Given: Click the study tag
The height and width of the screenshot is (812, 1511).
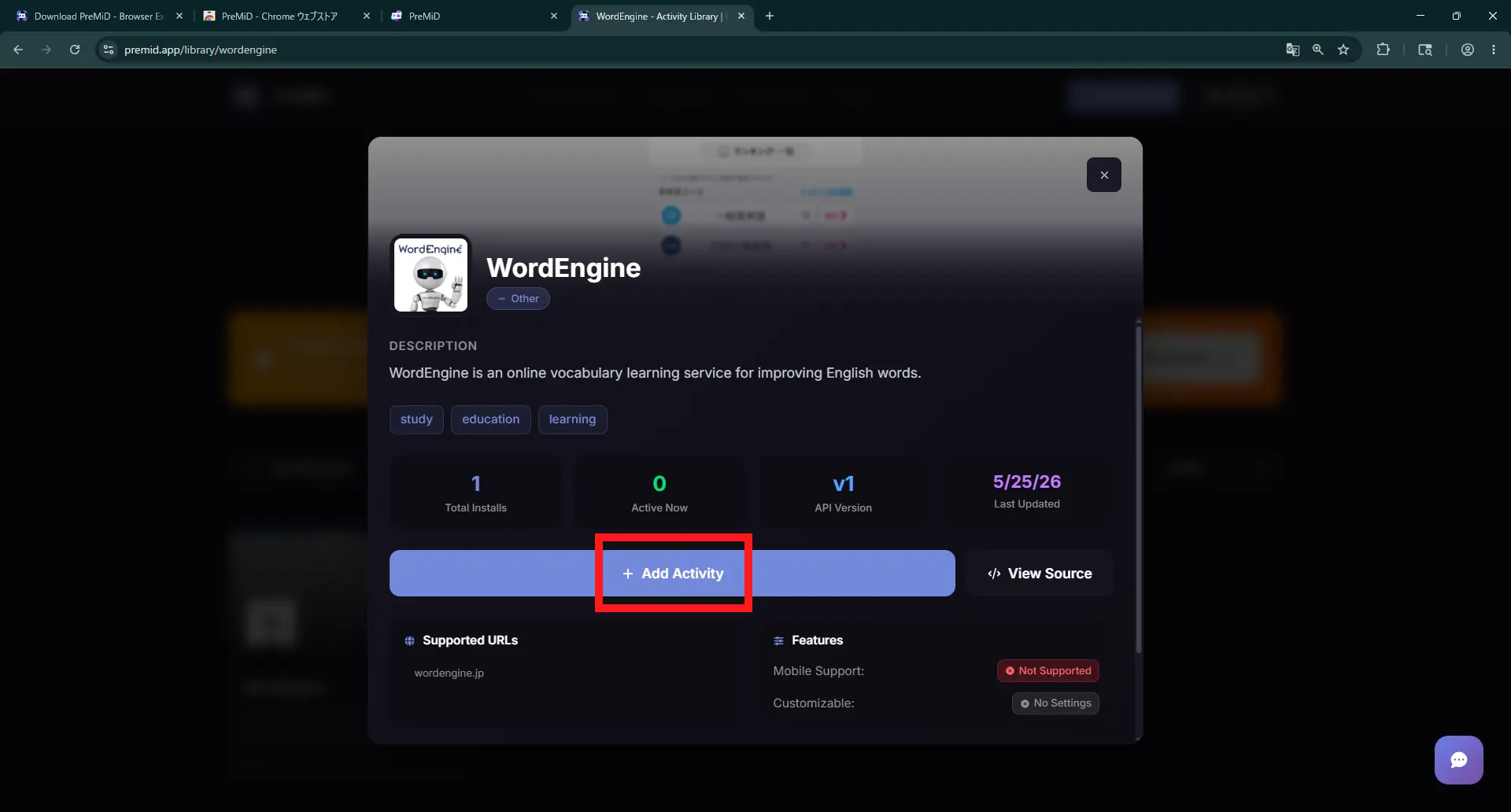Looking at the screenshot, I should click(416, 419).
